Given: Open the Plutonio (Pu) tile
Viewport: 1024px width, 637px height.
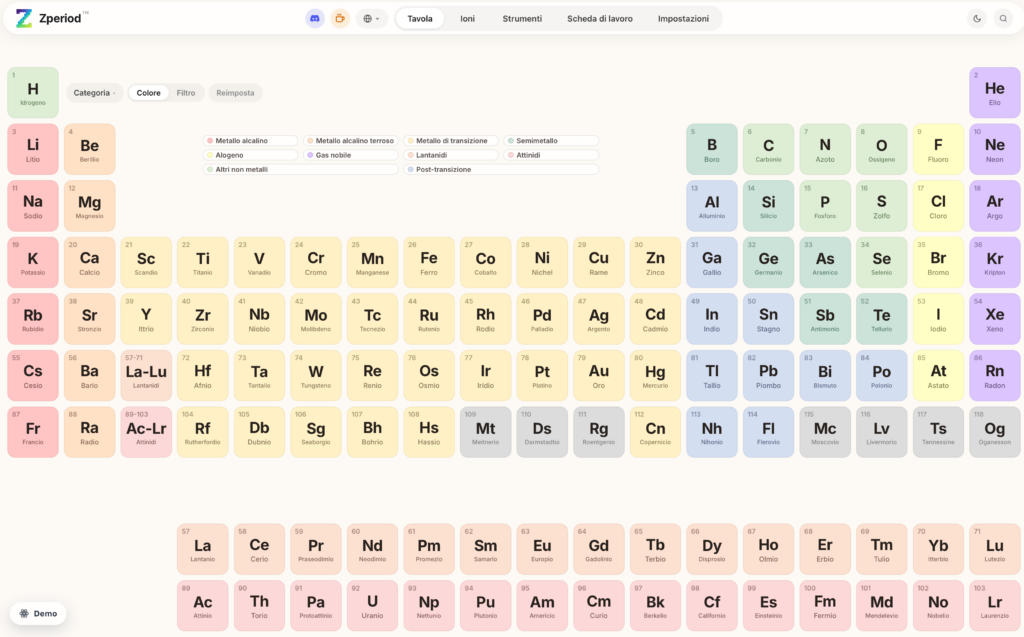Looking at the screenshot, I should coord(485,606).
